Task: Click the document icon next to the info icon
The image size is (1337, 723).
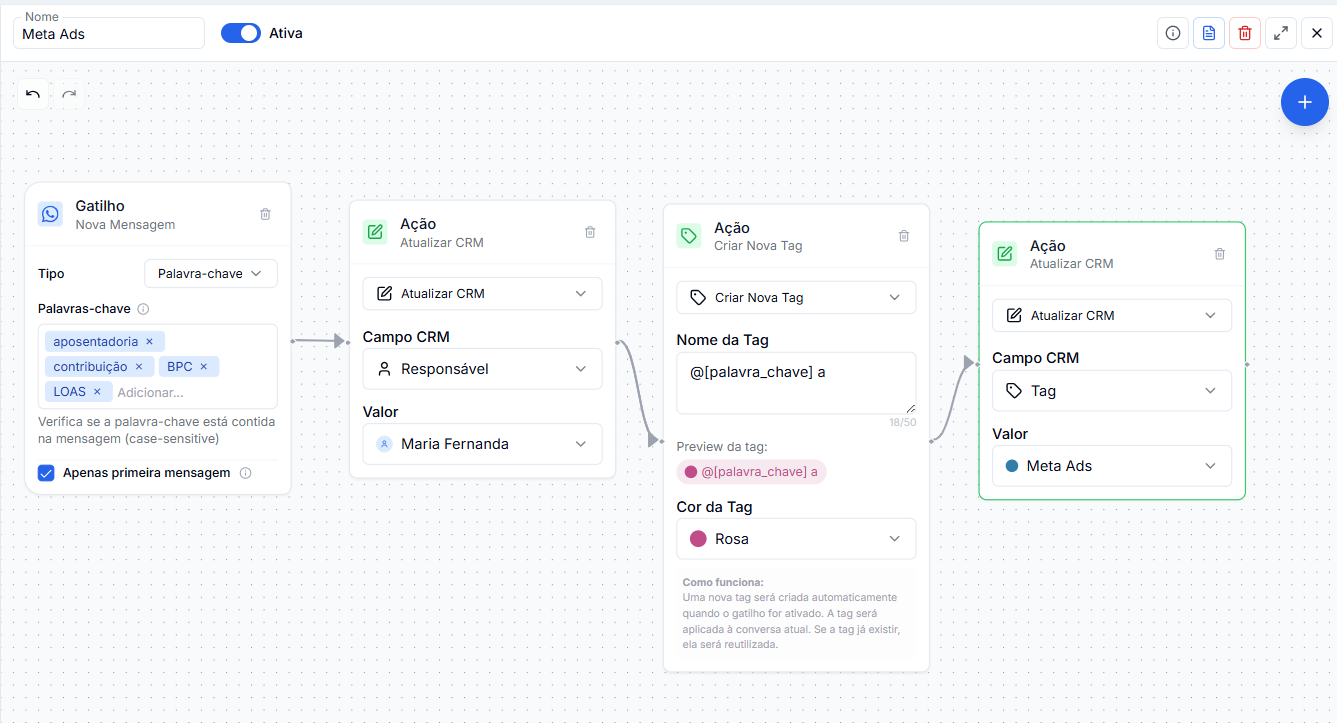Action: point(1208,32)
